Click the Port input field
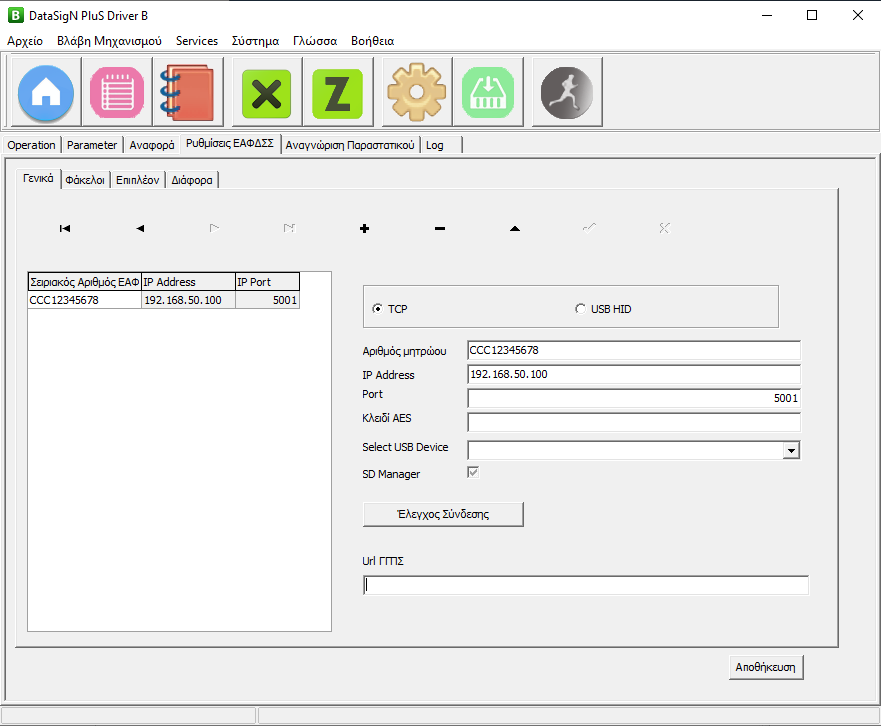 pos(634,398)
